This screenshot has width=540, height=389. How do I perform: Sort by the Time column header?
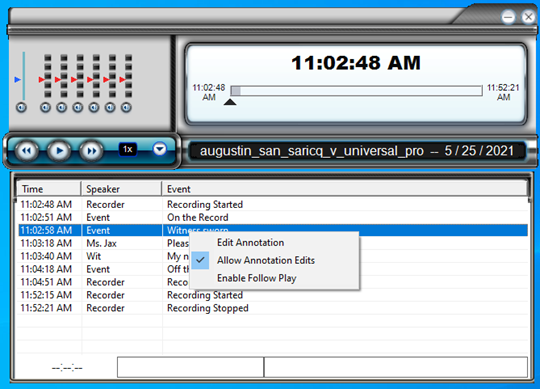tap(49, 189)
